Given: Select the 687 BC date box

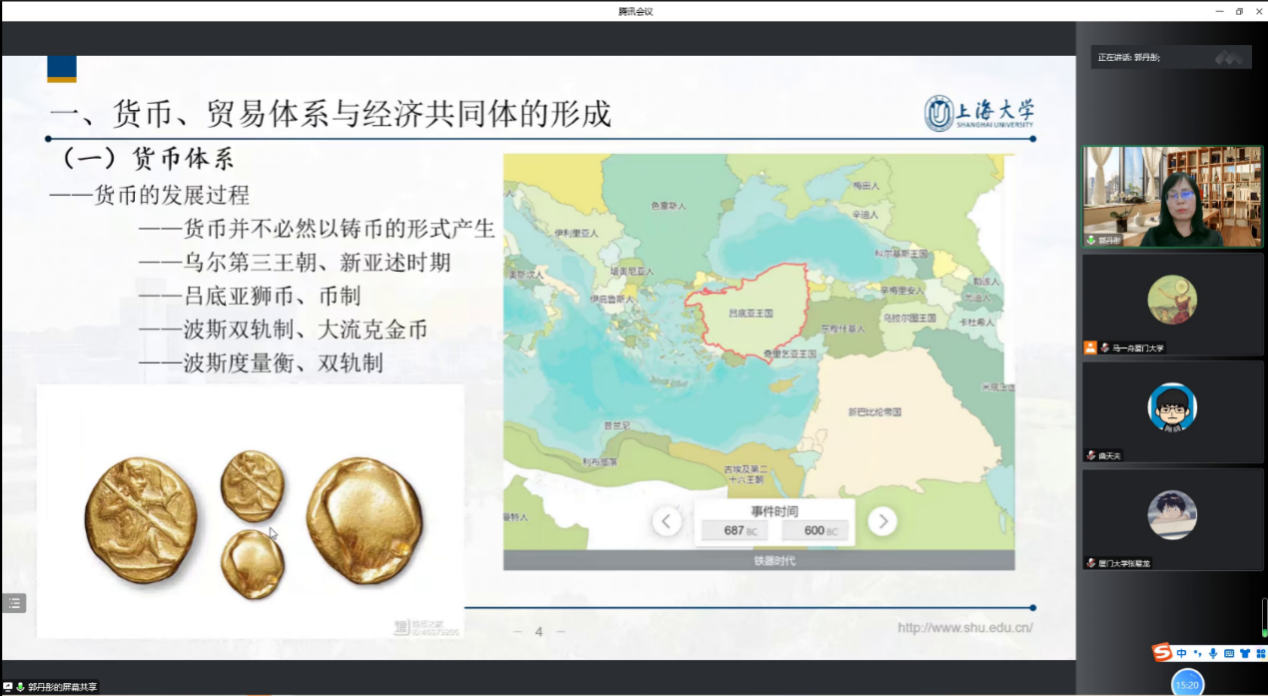Looking at the screenshot, I should pyautogui.click(x=734, y=531).
